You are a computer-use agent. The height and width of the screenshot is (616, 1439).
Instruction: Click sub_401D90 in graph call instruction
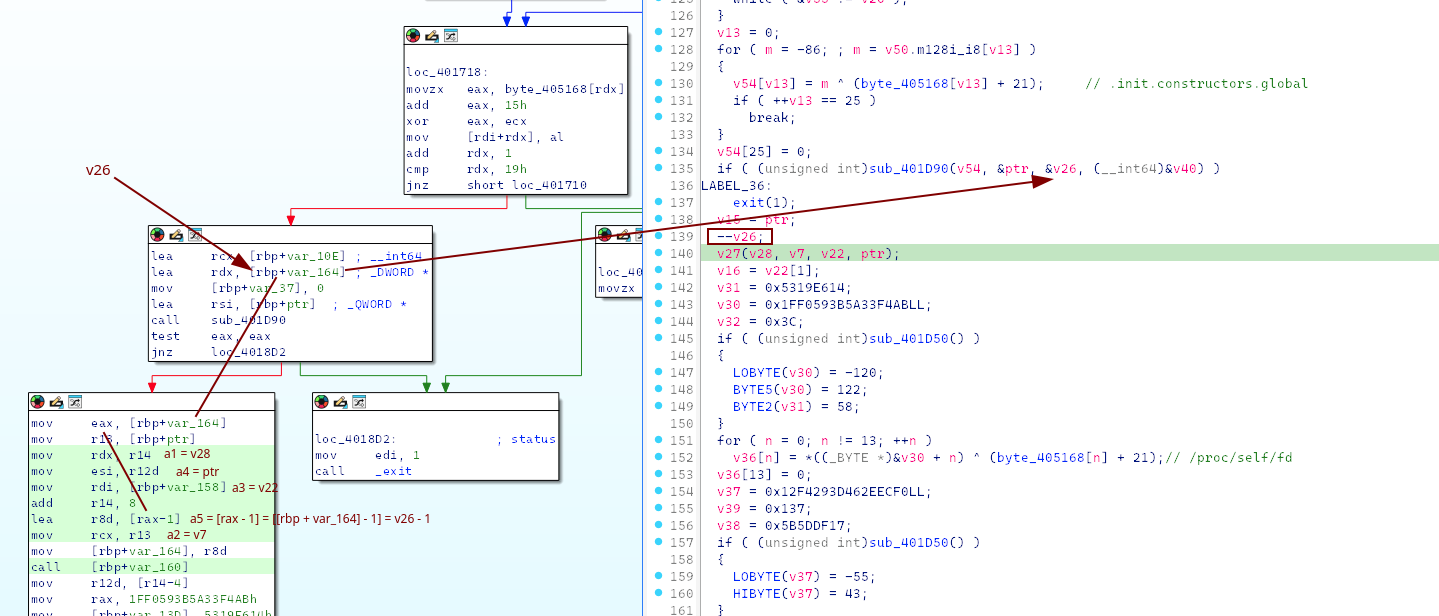coord(250,320)
